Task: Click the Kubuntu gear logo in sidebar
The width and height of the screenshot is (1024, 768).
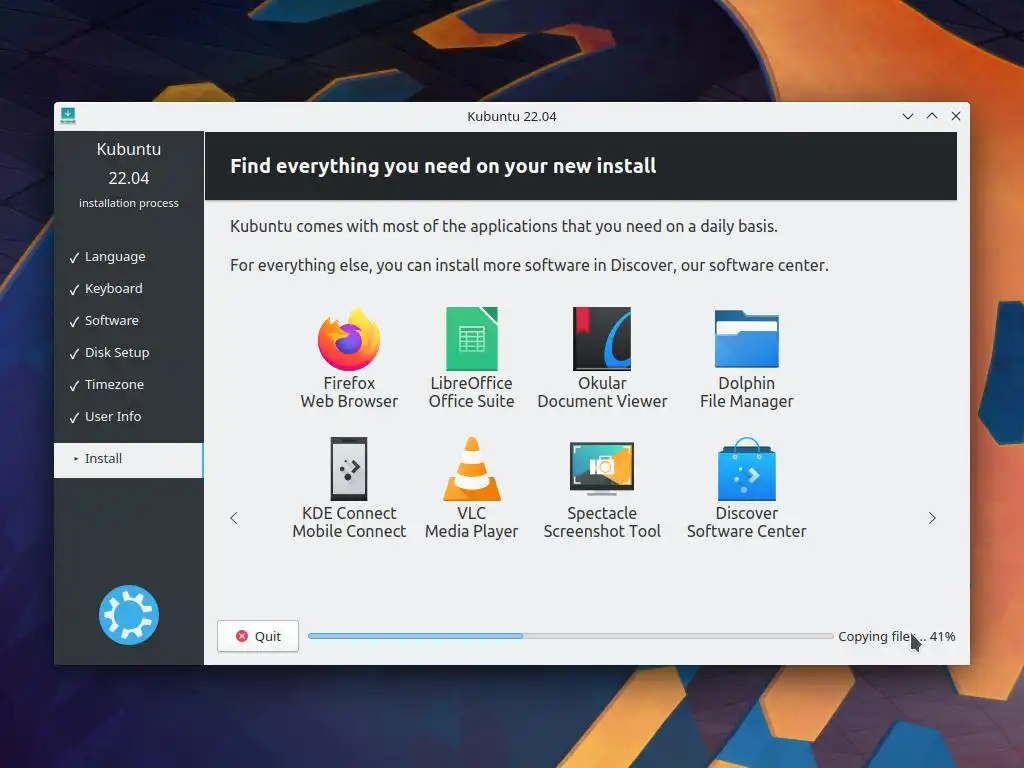Action: [x=129, y=615]
